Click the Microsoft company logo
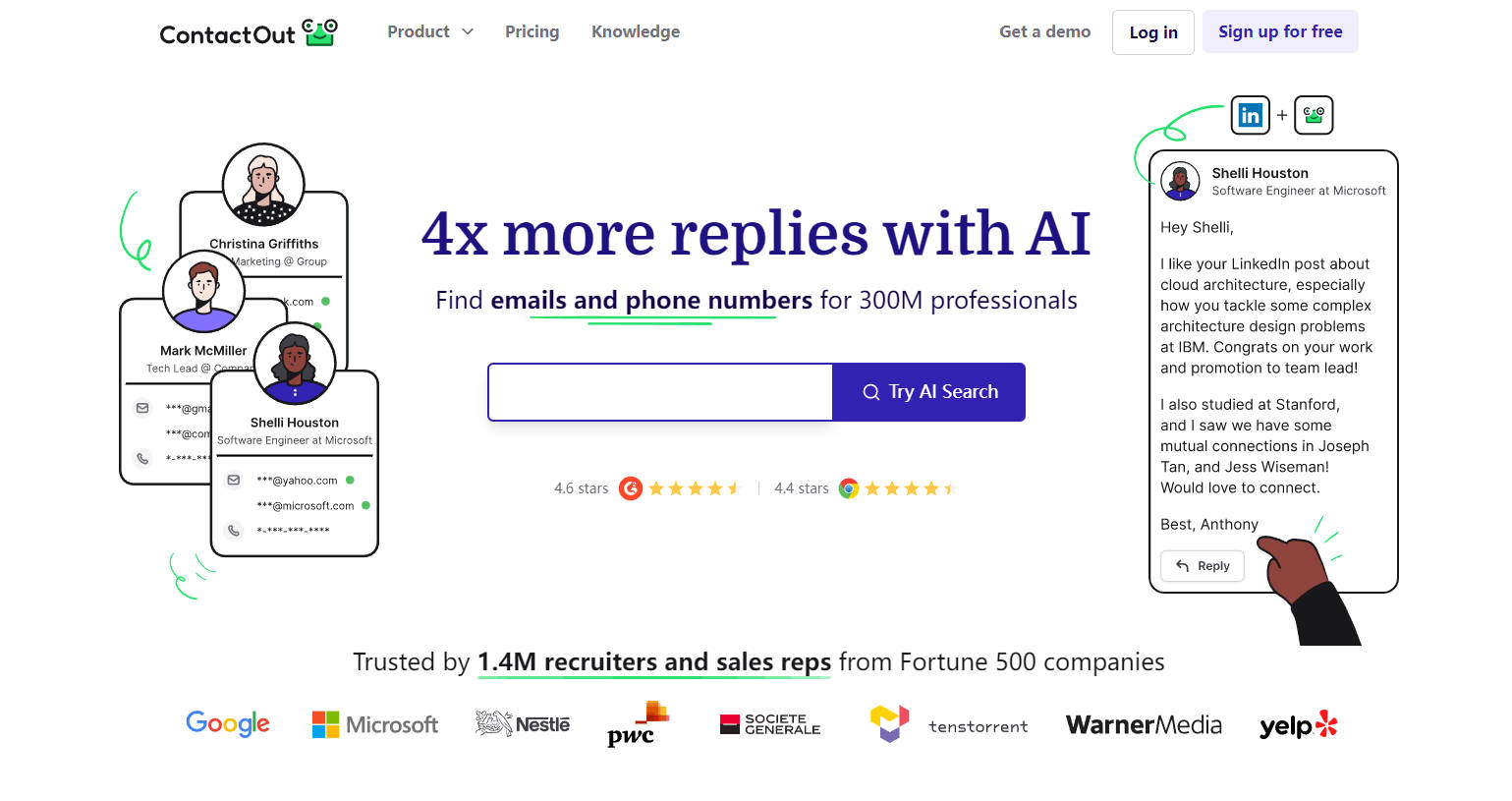This screenshot has width=1512, height=801. [374, 725]
